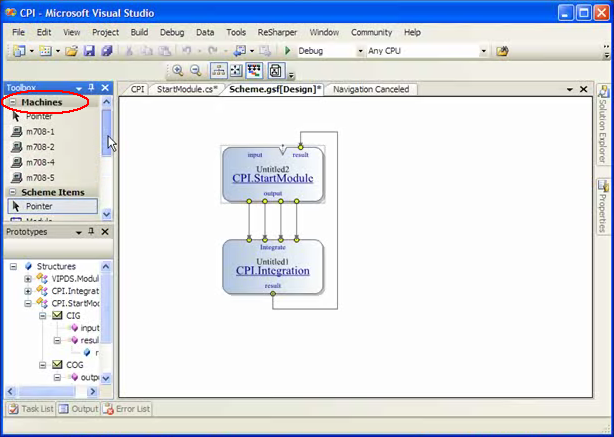Screen dimensions: 614x437
Task: Pin the Prototypes panel auto-hide icon
Action: click(x=91, y=232)
